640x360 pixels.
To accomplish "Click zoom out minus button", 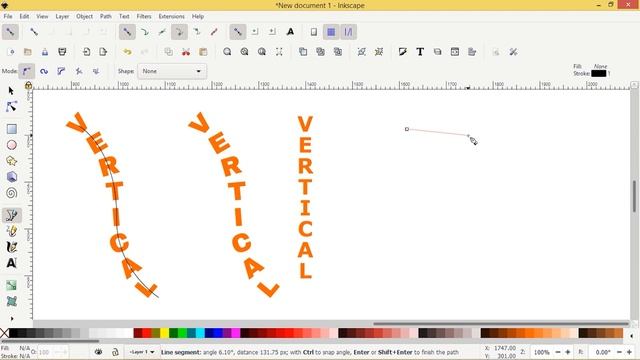I will point(558,352).
